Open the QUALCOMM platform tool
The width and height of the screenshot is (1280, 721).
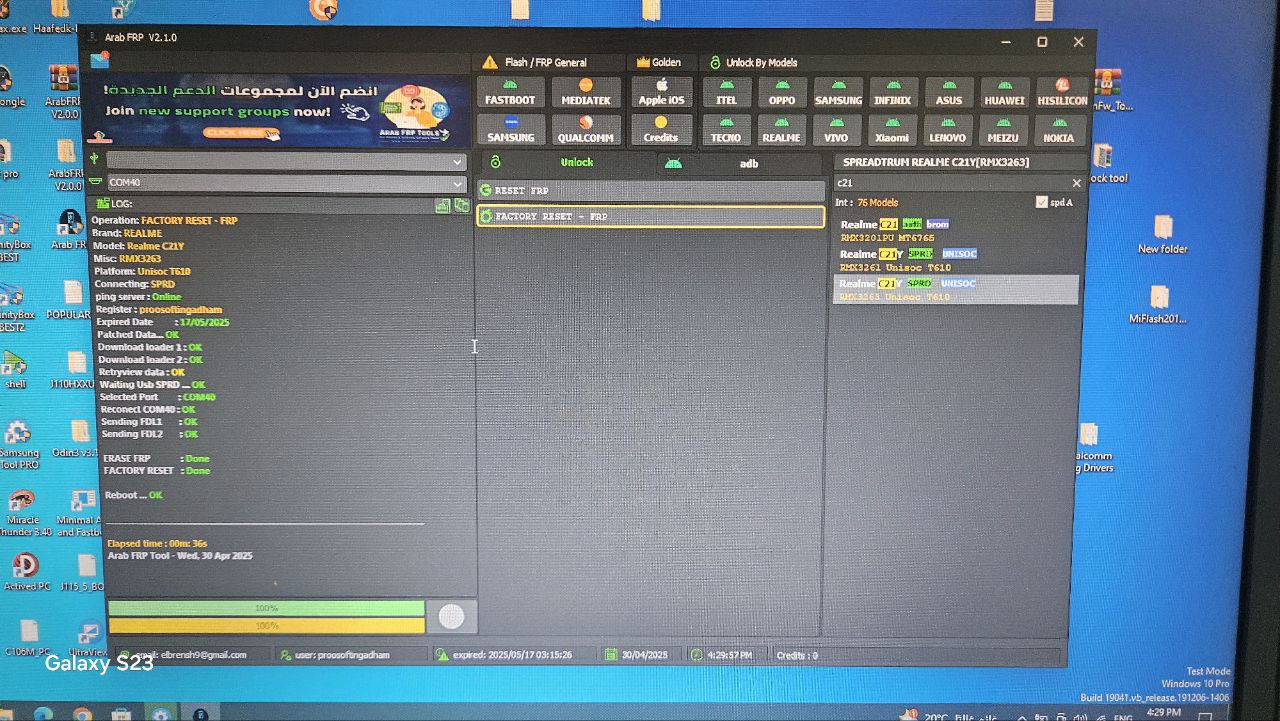pyautogui.click(x=585, y=130)
